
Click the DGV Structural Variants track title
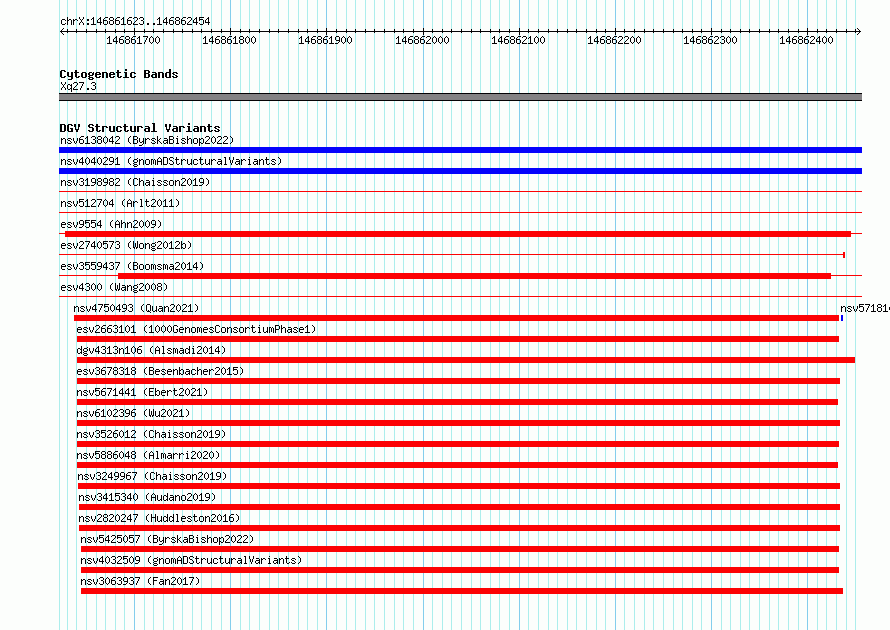pos(140,128)
